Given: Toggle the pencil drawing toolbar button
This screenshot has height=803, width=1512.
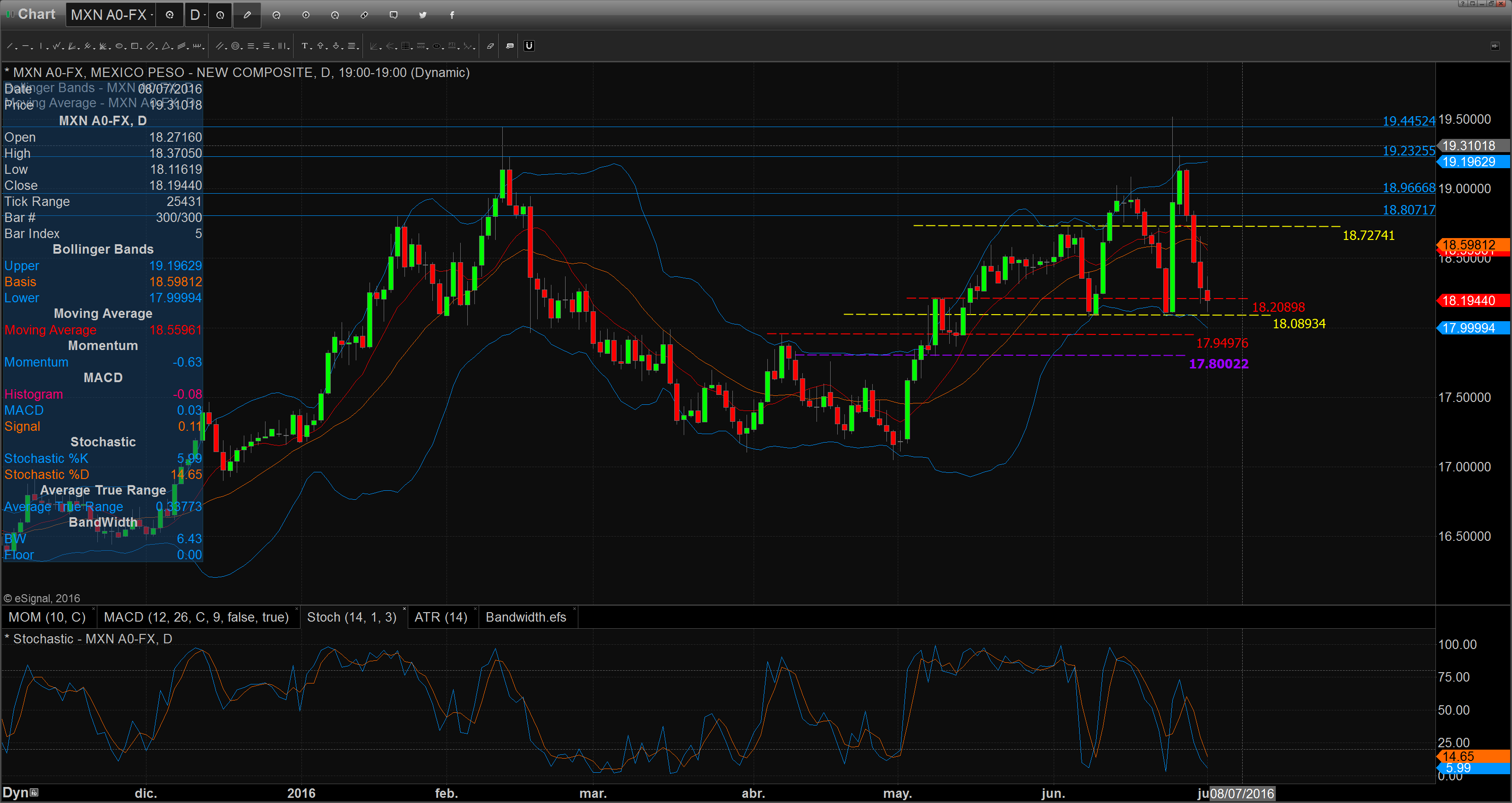Looking at the screenshot, I should coord(247,15).
